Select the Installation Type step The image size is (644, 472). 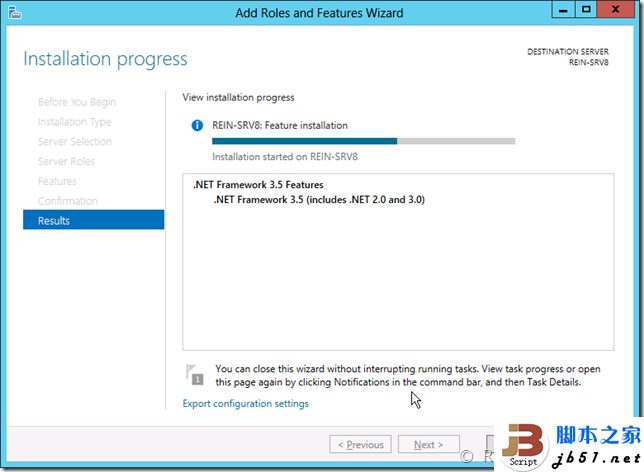74,122
